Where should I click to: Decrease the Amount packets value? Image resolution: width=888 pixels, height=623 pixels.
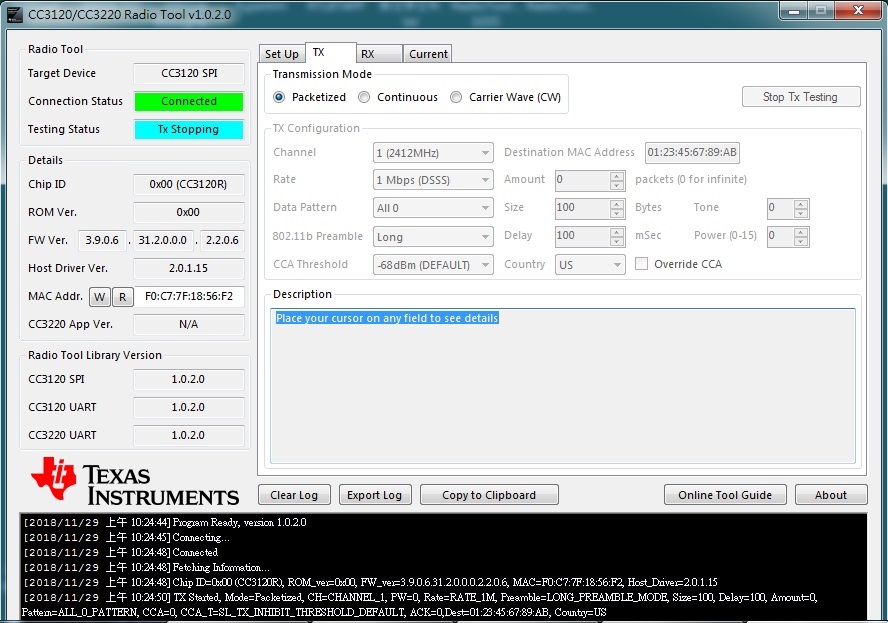[617, 186]
